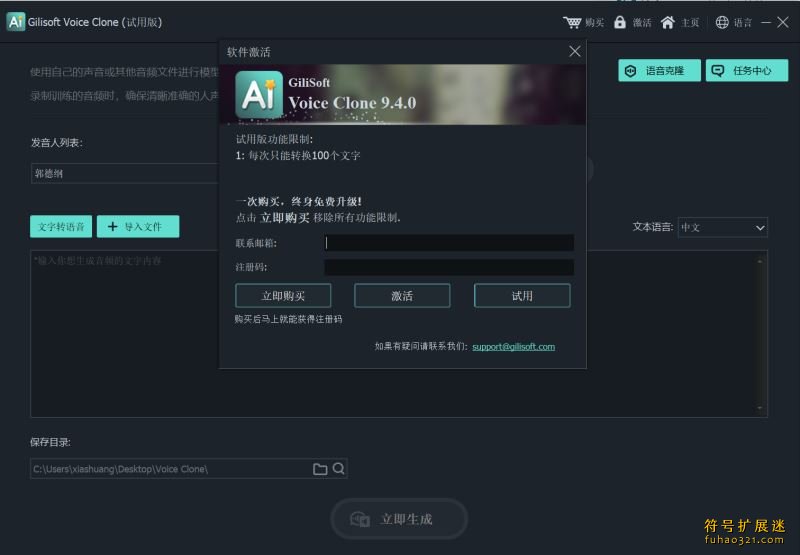Click the magnifier icon beside save path

pyautogui.click(x=338, y=468)
